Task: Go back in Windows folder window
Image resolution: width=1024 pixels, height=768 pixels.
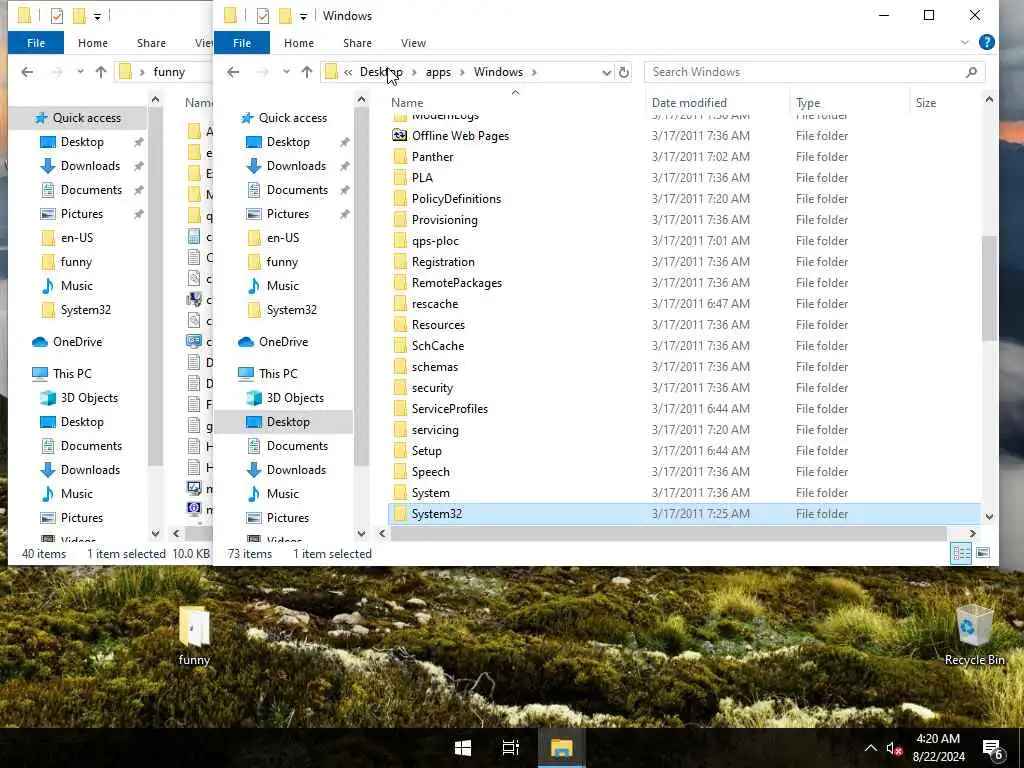Action: 233,72
